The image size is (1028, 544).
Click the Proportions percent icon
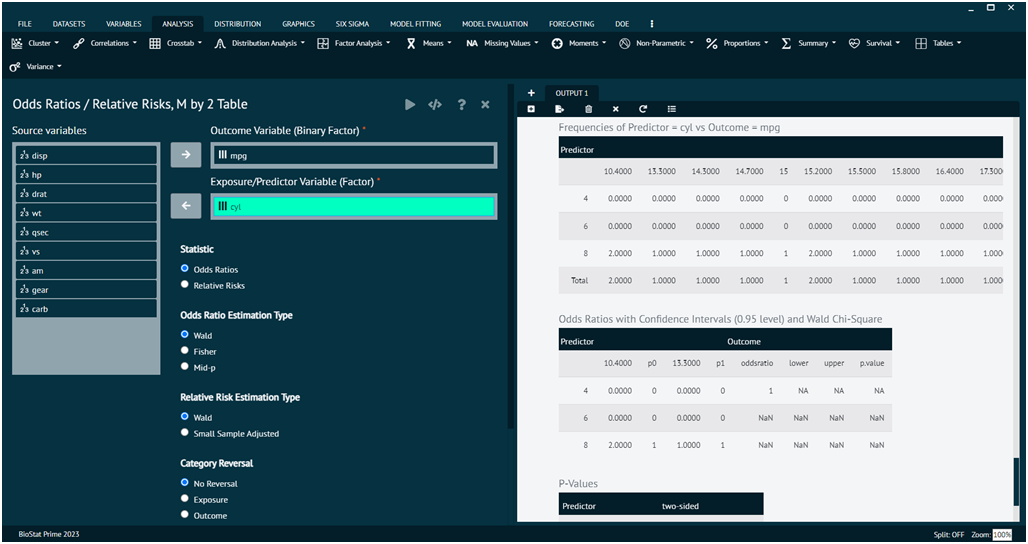tap(711, 43)
